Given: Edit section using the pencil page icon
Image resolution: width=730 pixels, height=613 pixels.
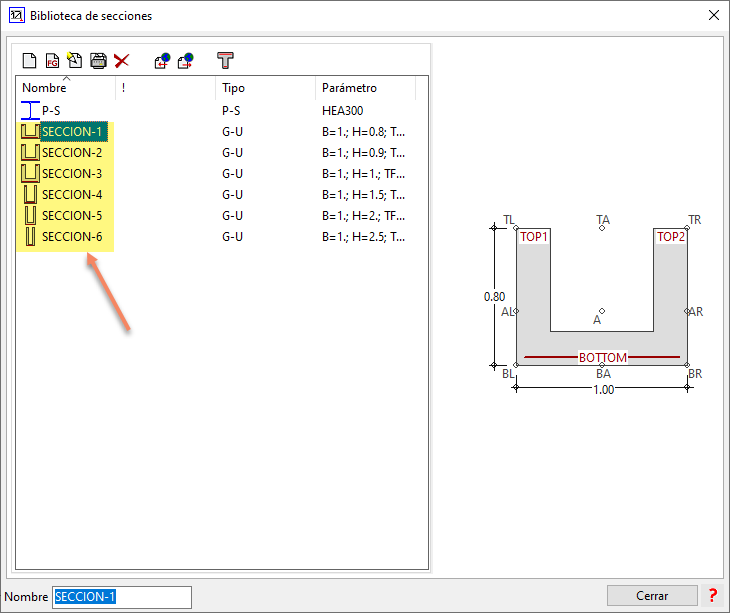Looking at the screenshot, I should click(x=74, y=60).
